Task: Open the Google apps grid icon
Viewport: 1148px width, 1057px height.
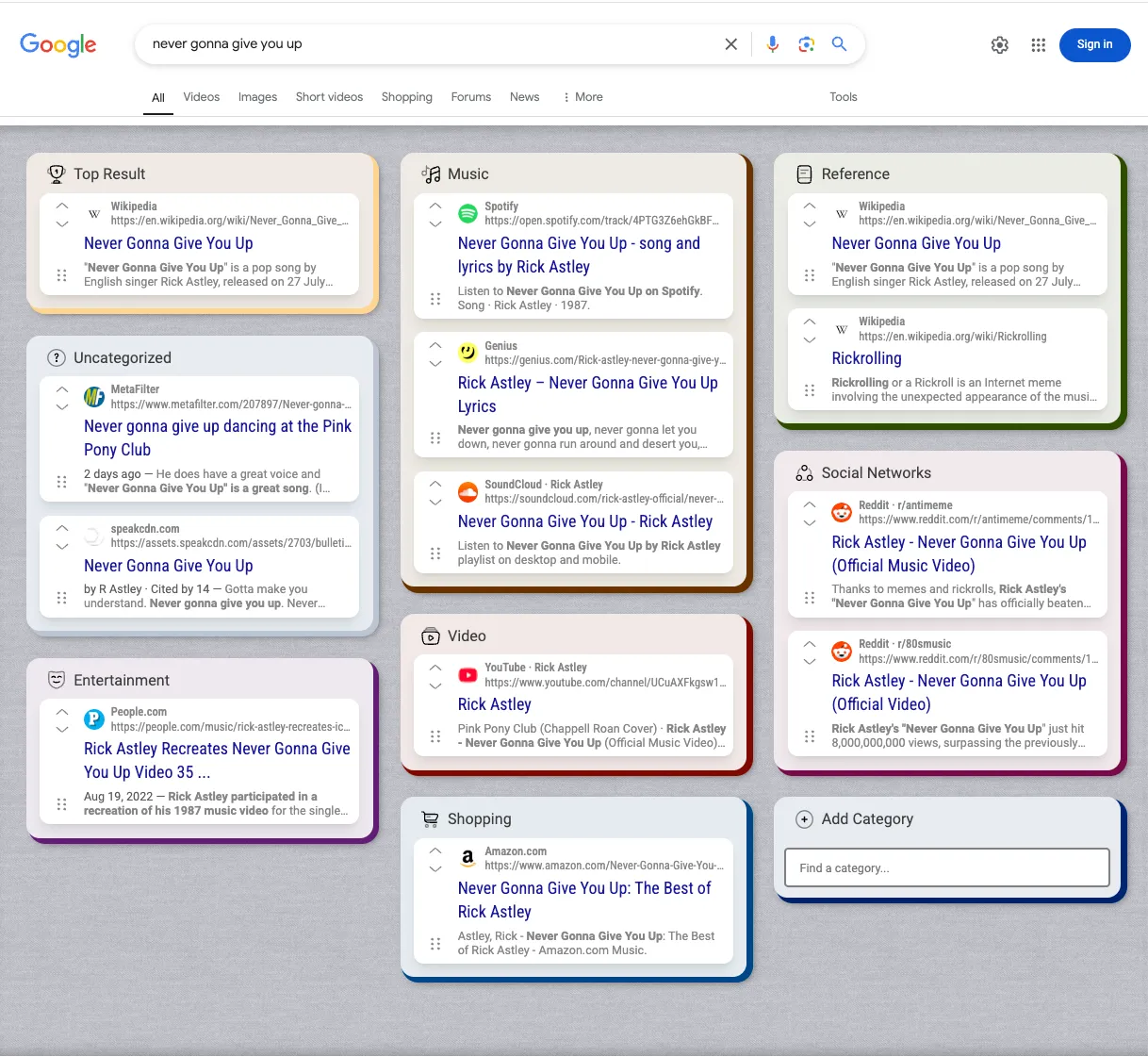Action: point(1038,45)
